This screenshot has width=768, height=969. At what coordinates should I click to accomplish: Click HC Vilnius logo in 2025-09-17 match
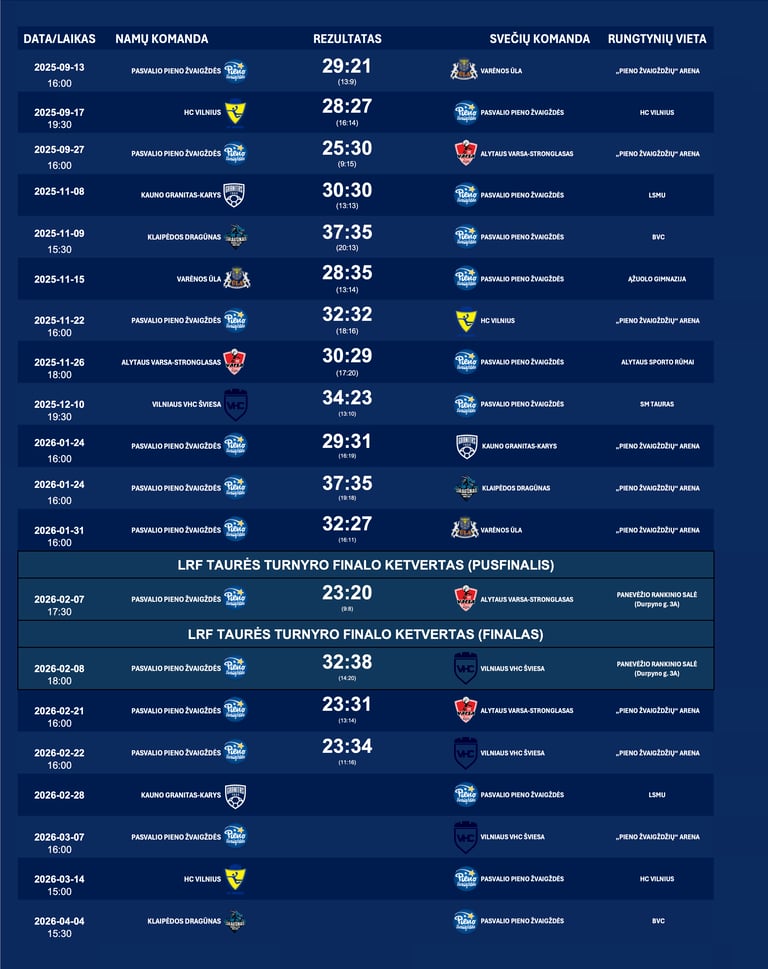pyautogui.click(x=235, y=112)
